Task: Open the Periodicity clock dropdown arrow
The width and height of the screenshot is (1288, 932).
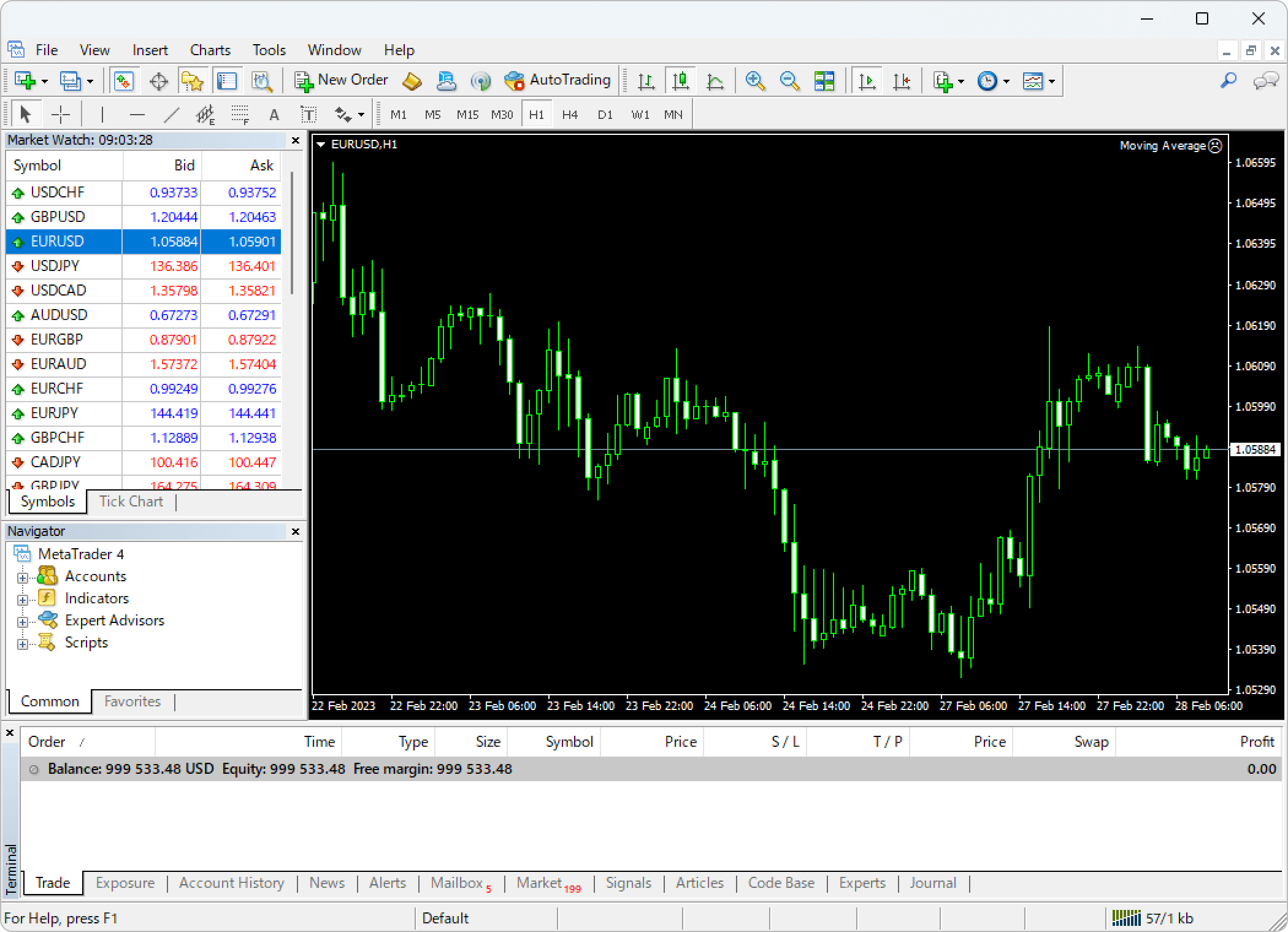Action: click(x=1006, y=81)
